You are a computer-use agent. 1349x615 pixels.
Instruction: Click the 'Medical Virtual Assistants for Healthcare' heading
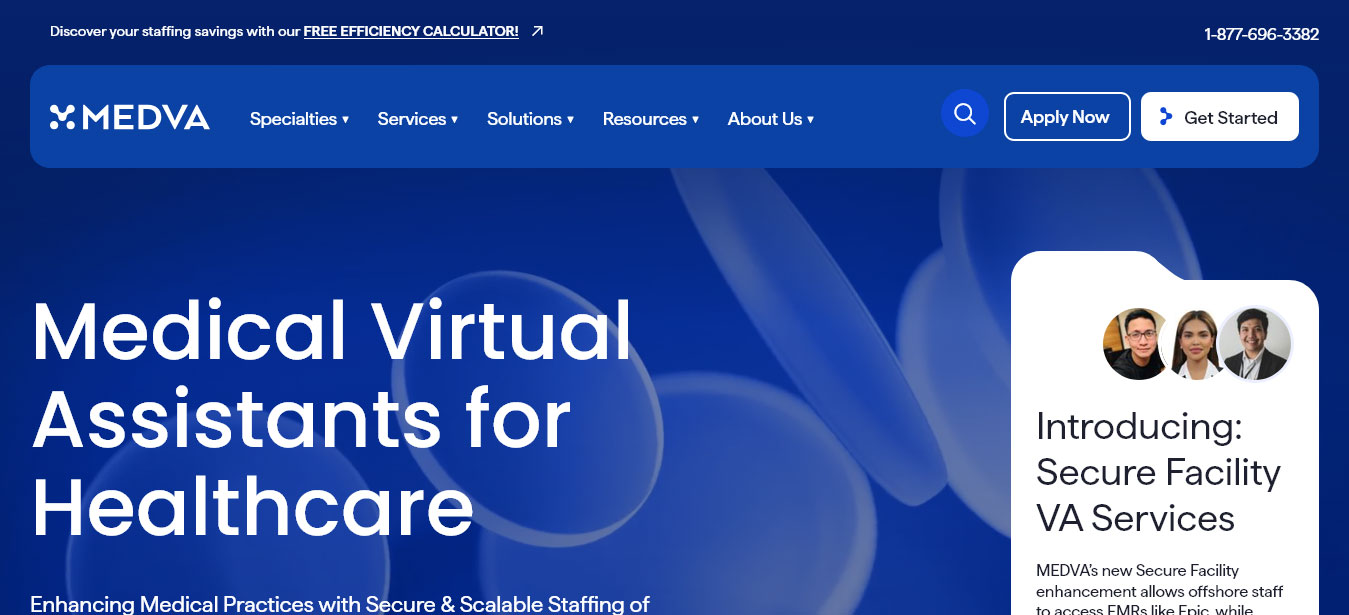[x=332, y=419]
